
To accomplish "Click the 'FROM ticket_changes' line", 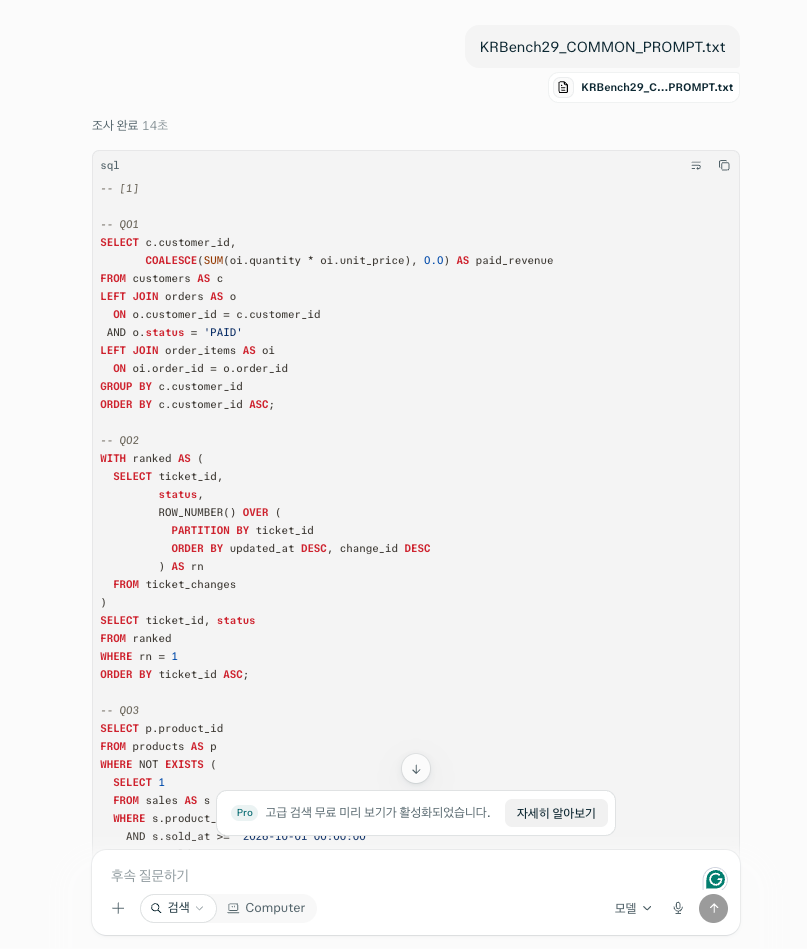I will tap(174, 584).
